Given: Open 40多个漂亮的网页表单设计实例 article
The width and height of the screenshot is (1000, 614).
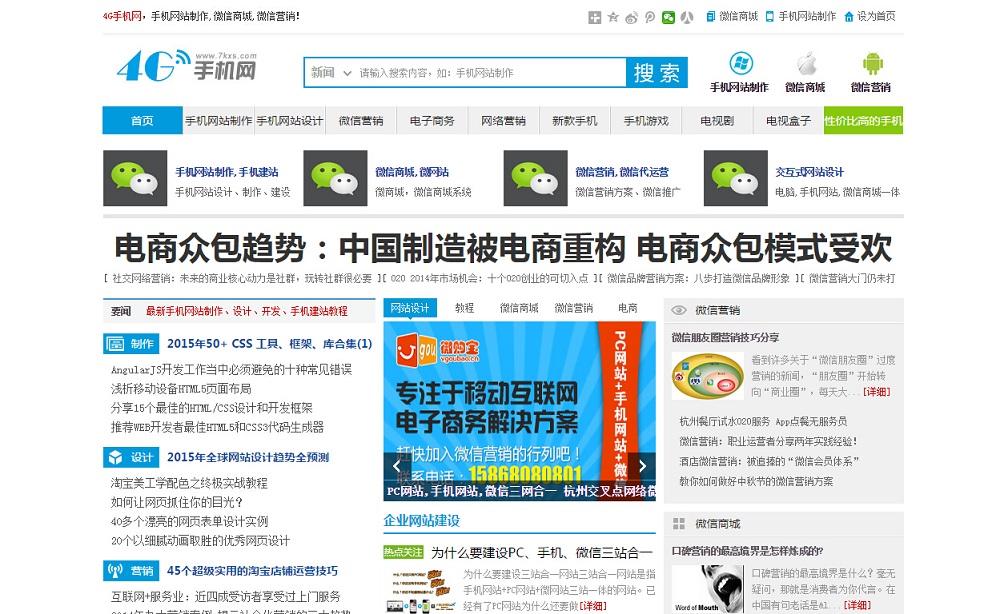Looking at the screenshot, I should click(x=189, y=522).
